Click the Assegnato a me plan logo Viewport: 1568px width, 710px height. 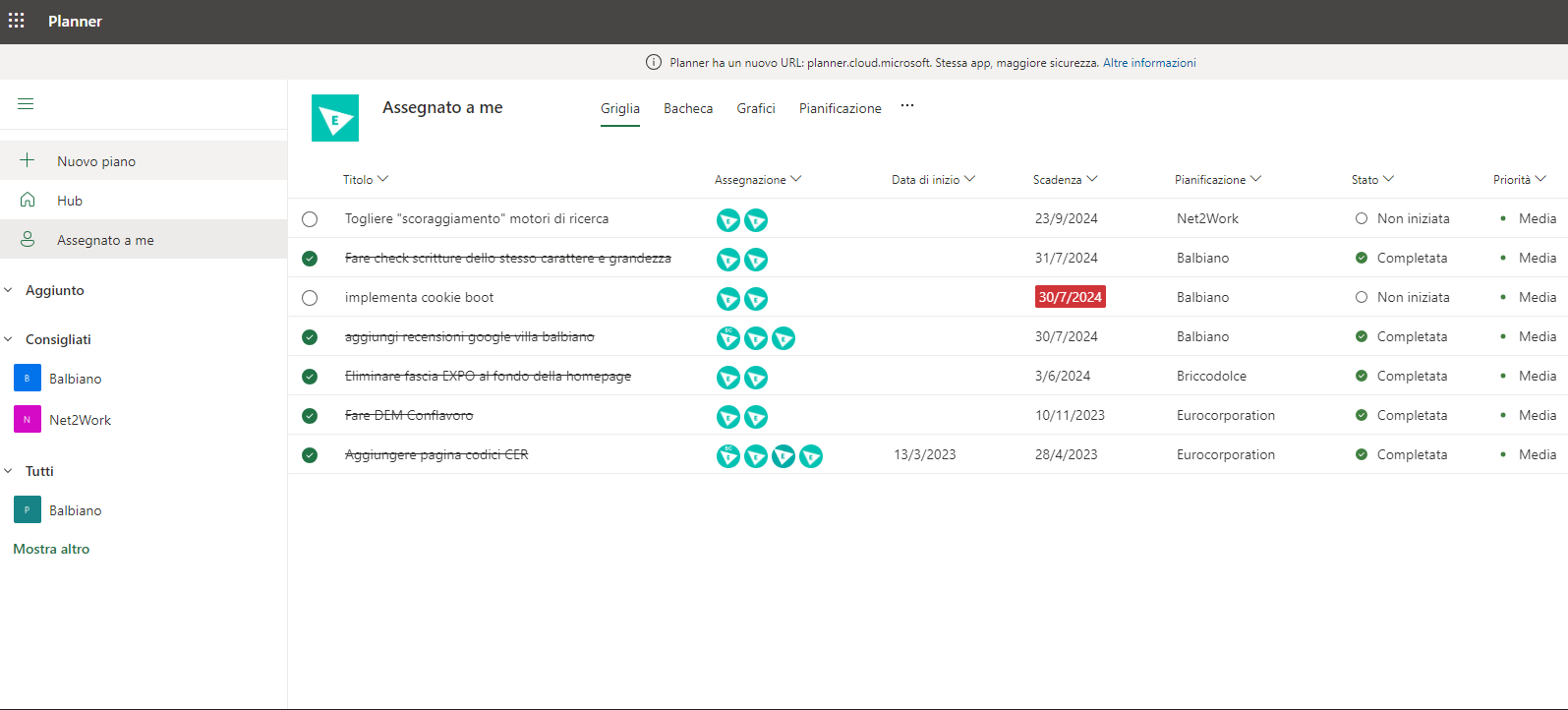point(335,118)
